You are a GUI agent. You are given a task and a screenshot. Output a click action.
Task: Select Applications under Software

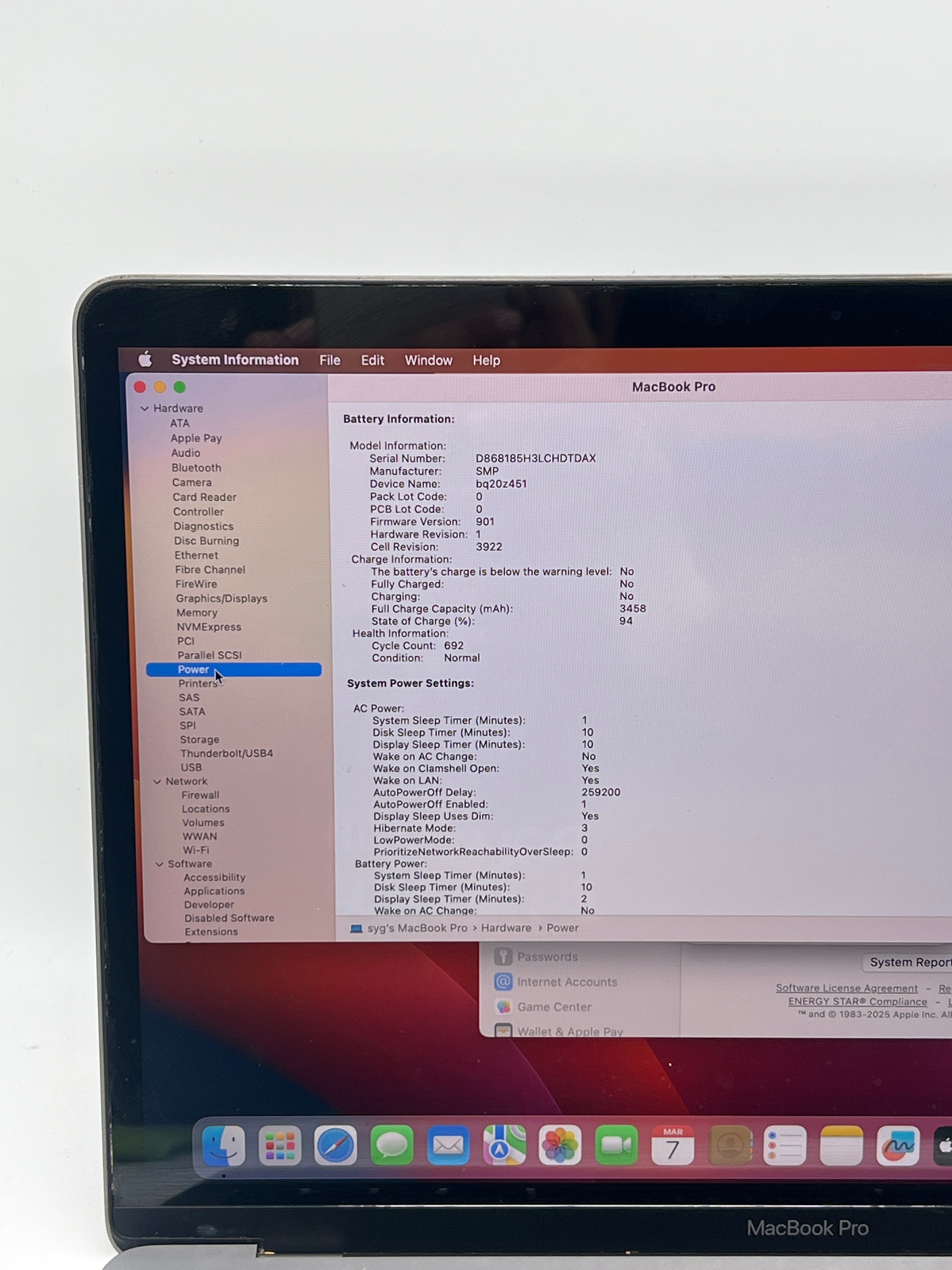point(214,891)
